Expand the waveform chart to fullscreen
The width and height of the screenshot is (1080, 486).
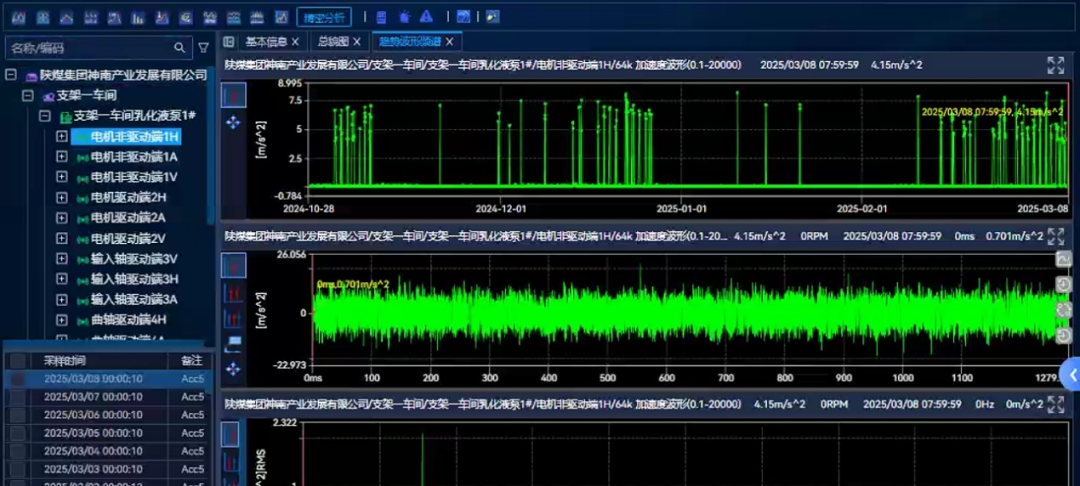pos(1055,237)
